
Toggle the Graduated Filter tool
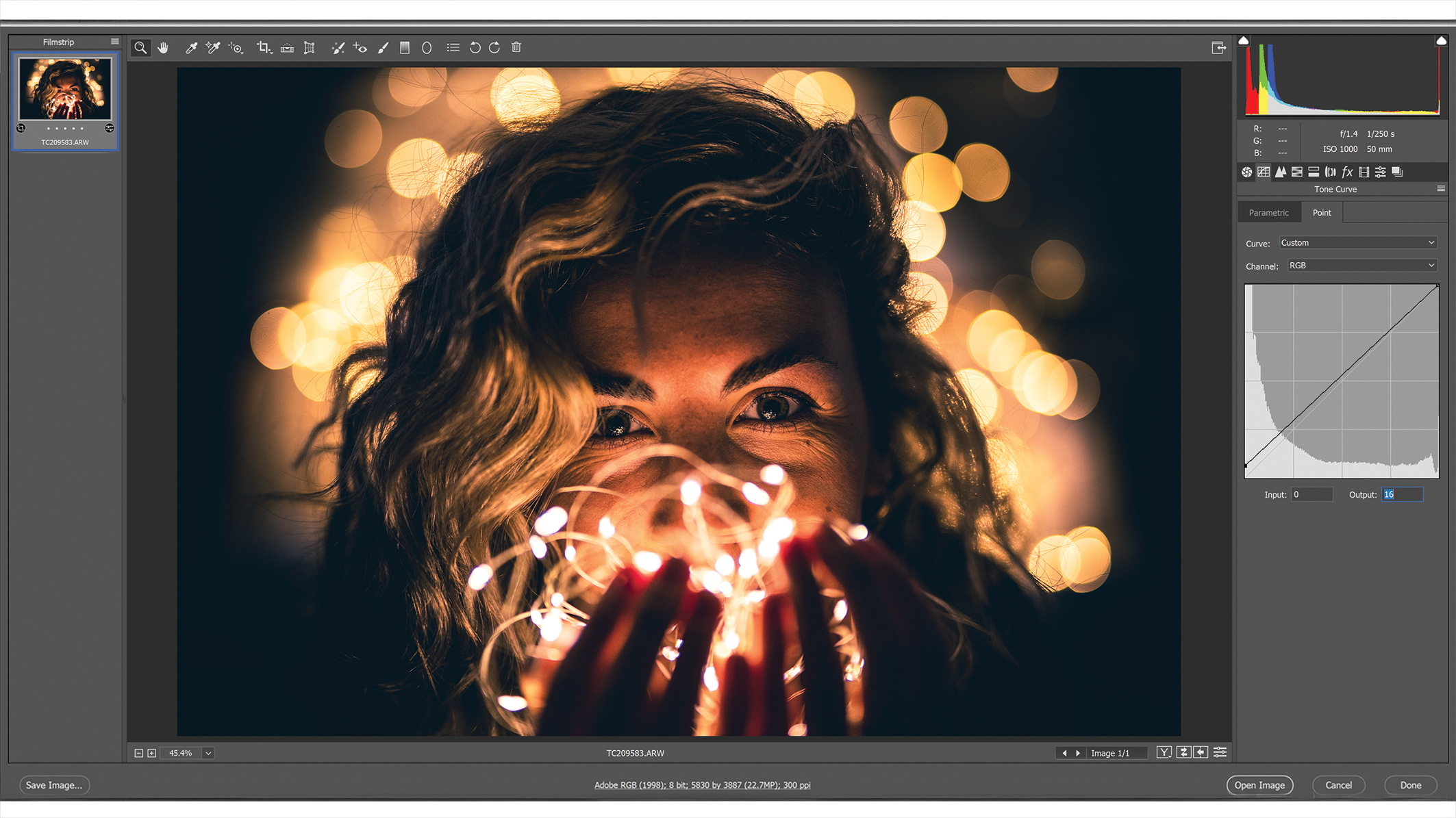coord(405,47)
